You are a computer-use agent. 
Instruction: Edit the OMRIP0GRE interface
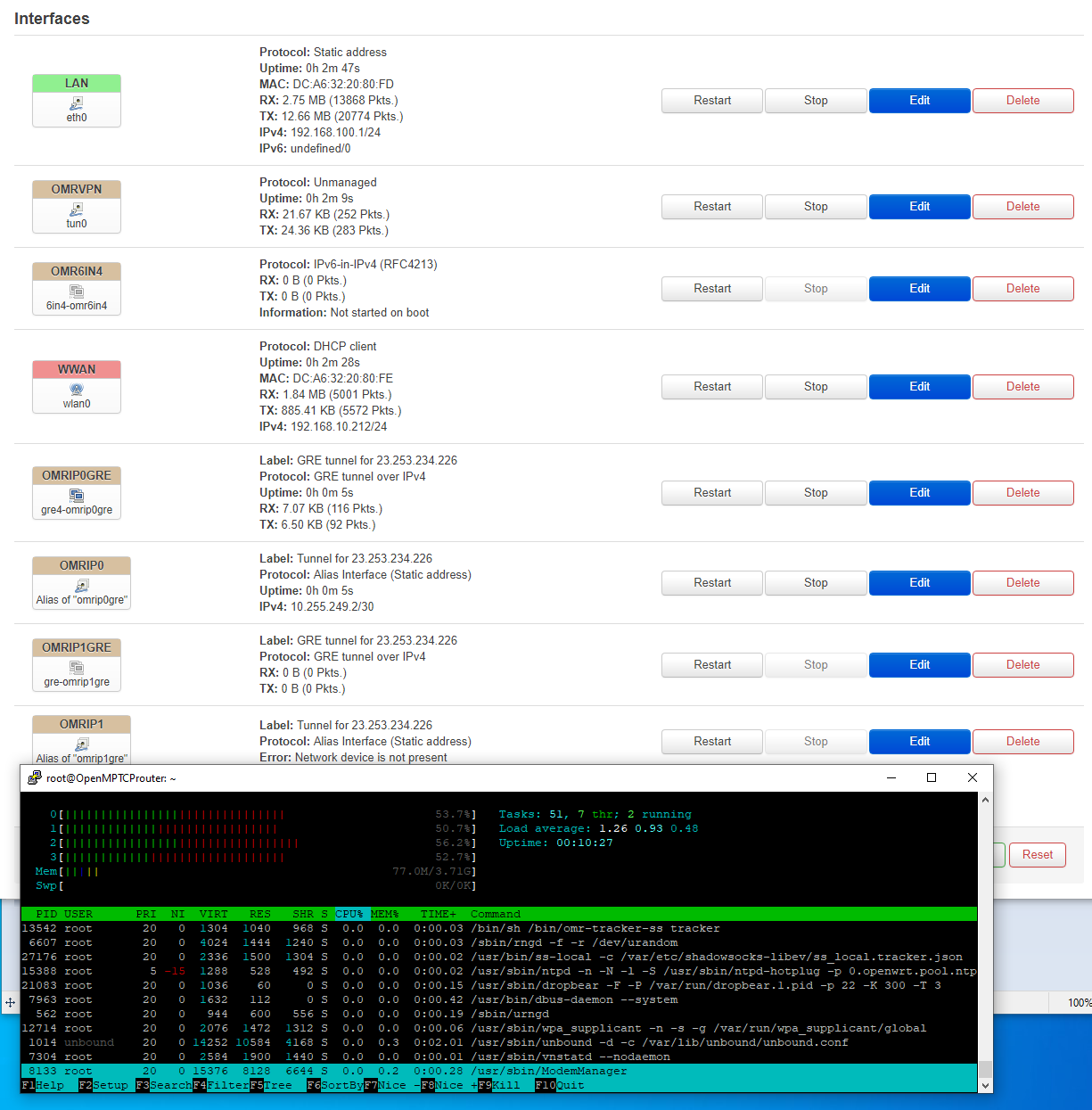pos(920,493)
